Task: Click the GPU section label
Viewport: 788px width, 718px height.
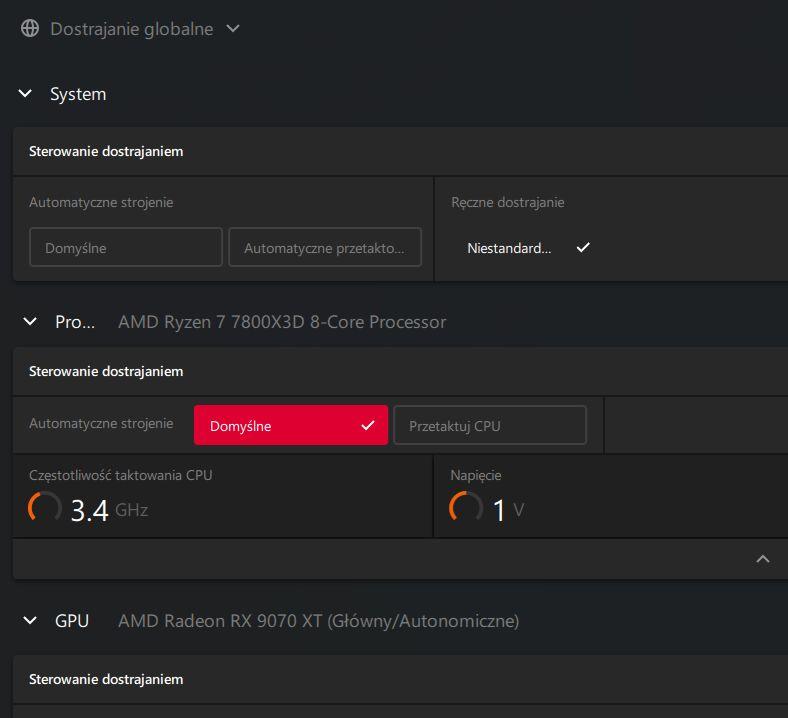Action: [72, 621]
